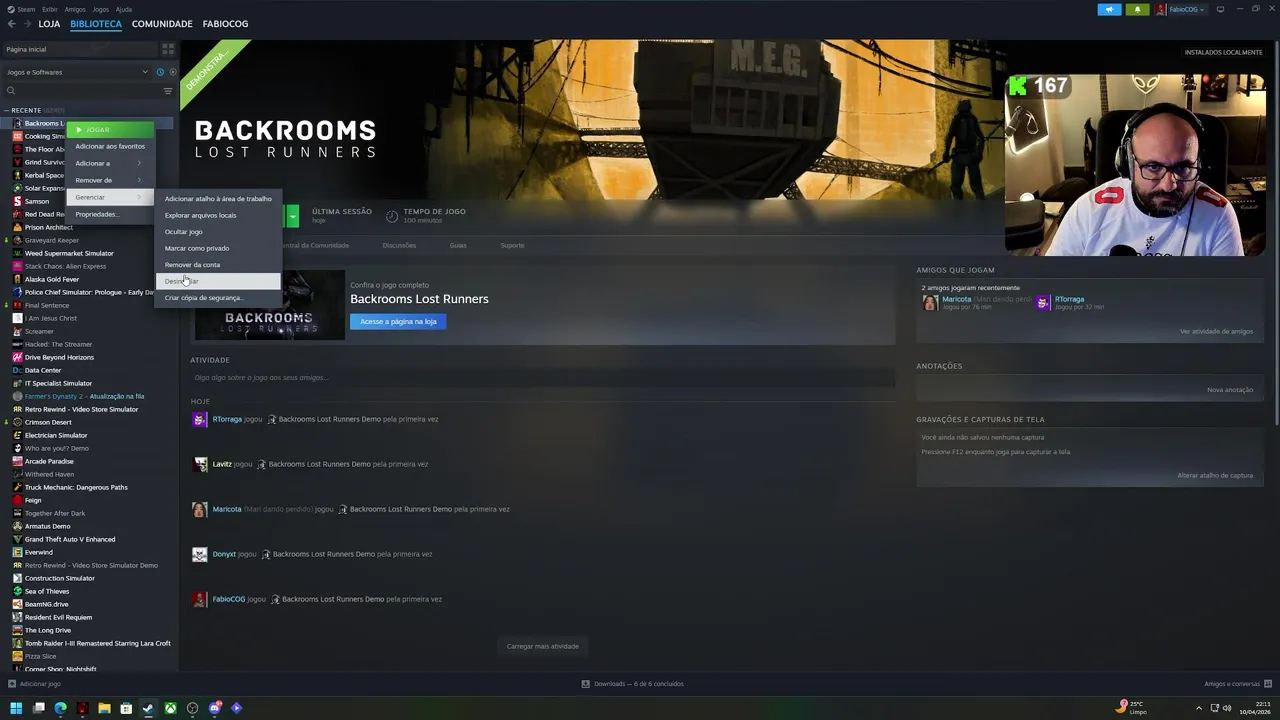
Task: Open File Explorer in the taskbar
Action: [104, 708]
